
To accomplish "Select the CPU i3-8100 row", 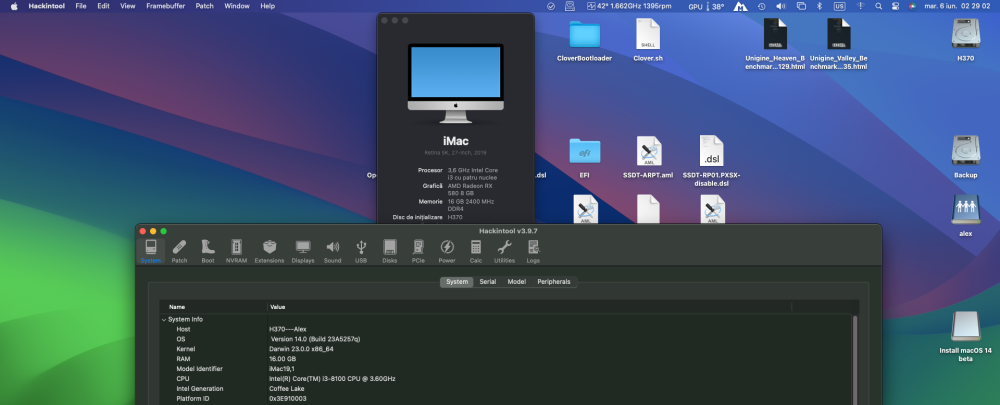I will [x=506, y=379].
